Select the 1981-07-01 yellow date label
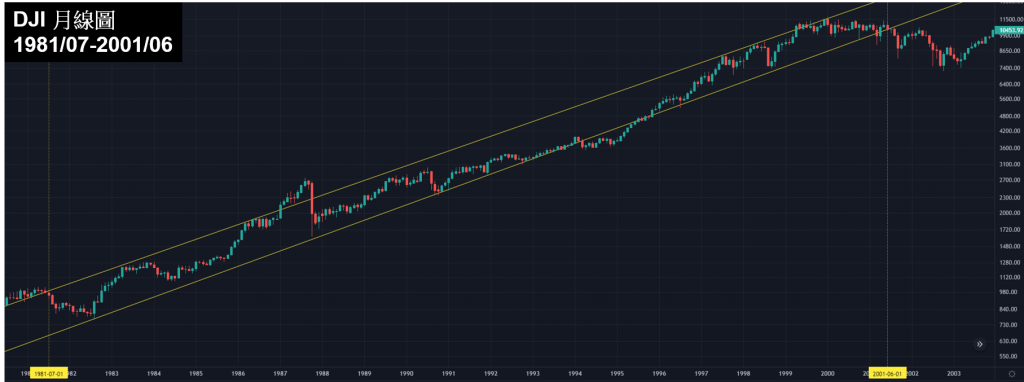 (x=49, y=374)
